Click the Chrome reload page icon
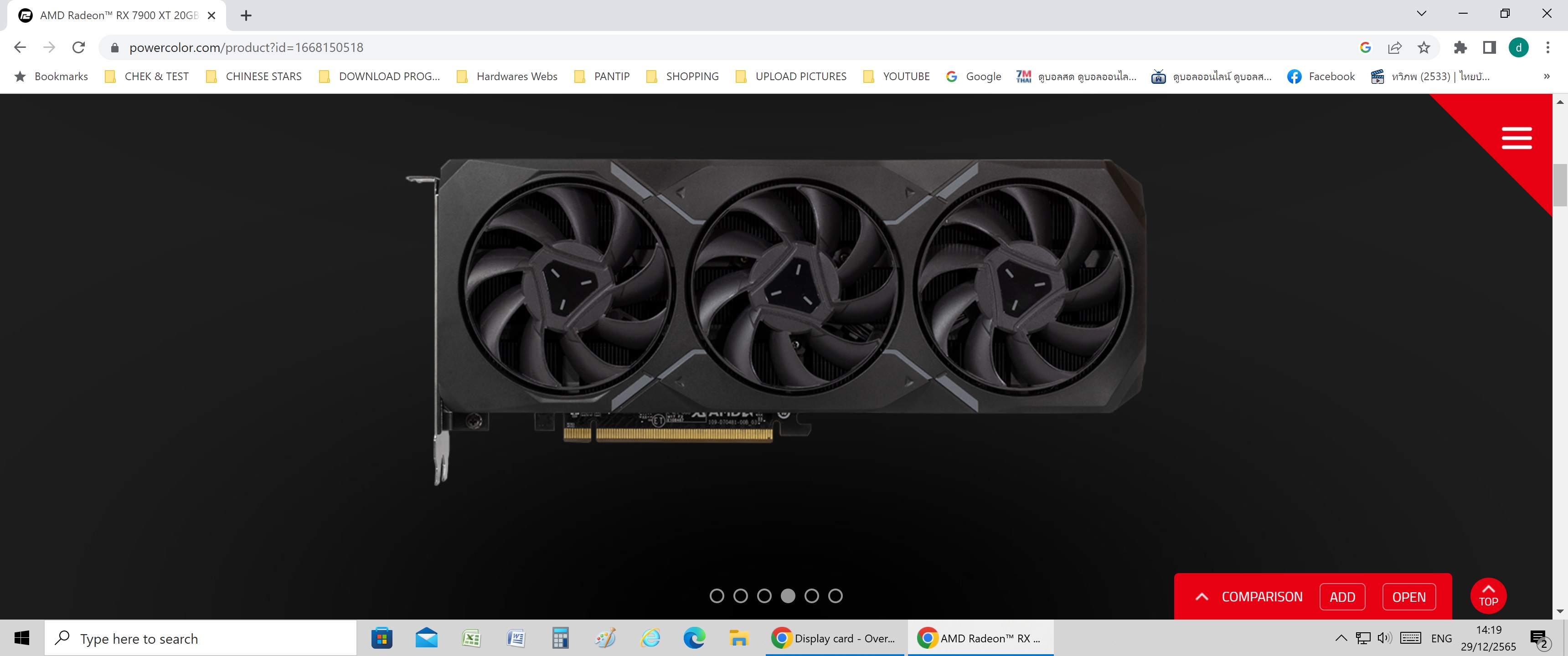This screenshot has height=656, width=1568. click(x=78, y=47)
